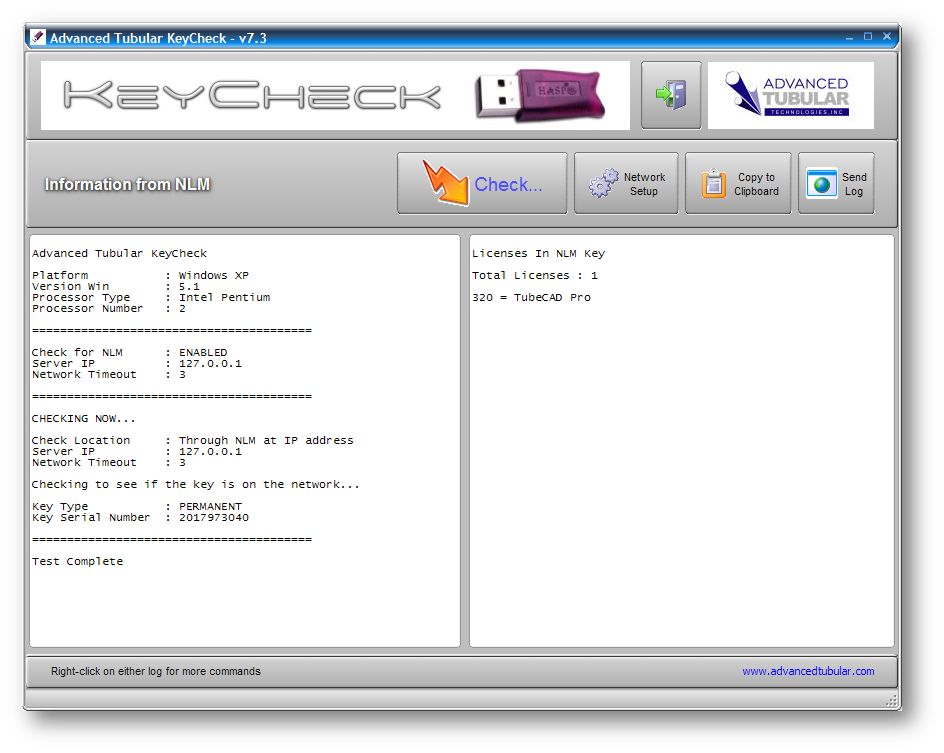Click the 'Version Win' 5.1 line

116,287
